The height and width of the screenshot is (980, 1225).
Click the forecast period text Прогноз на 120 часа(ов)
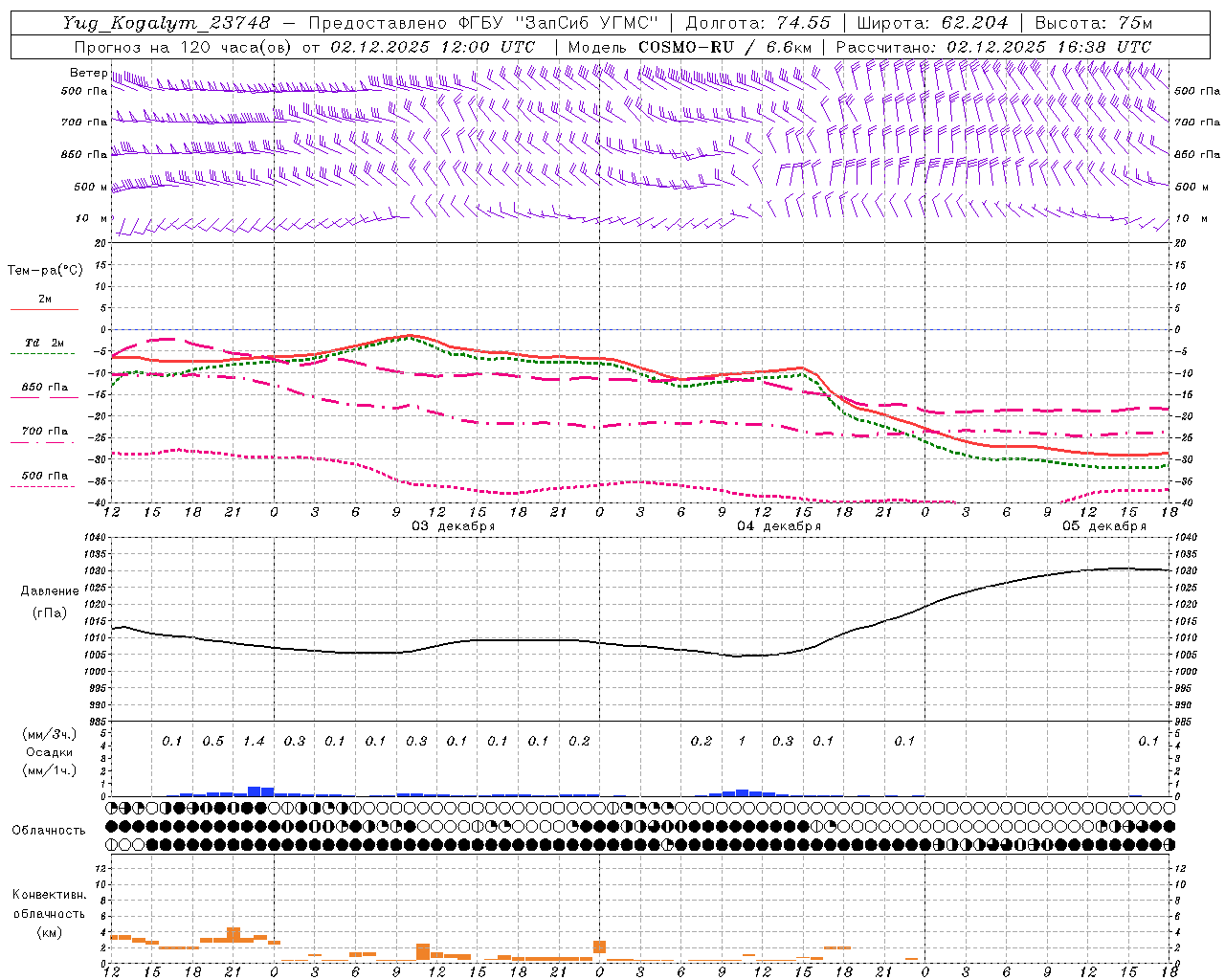(183, 47)
